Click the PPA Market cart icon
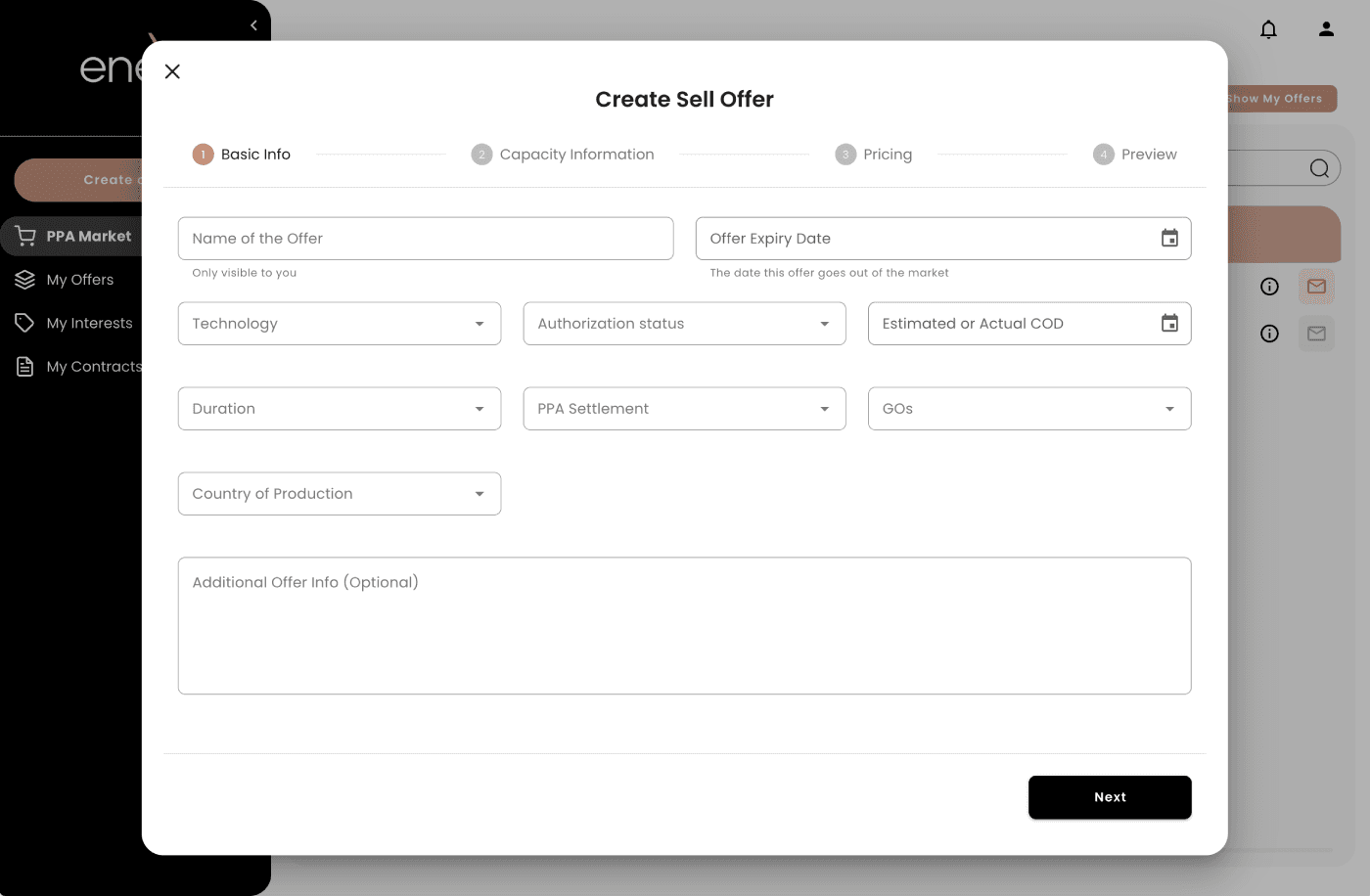 pyautogui.click(x=25, y=236)
